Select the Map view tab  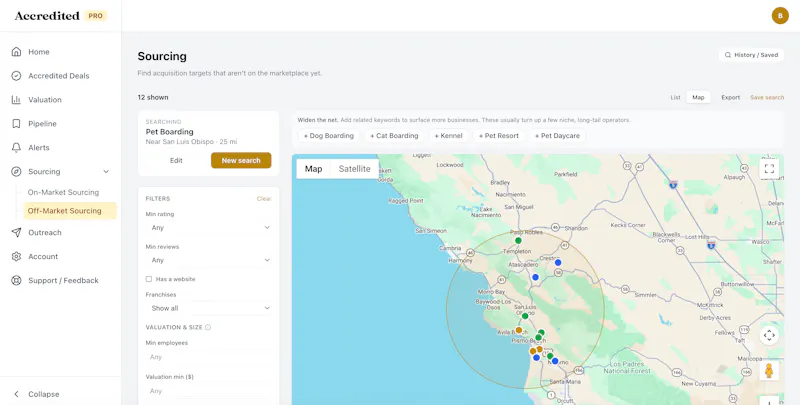pyautogui.click(x=698, y=97)
